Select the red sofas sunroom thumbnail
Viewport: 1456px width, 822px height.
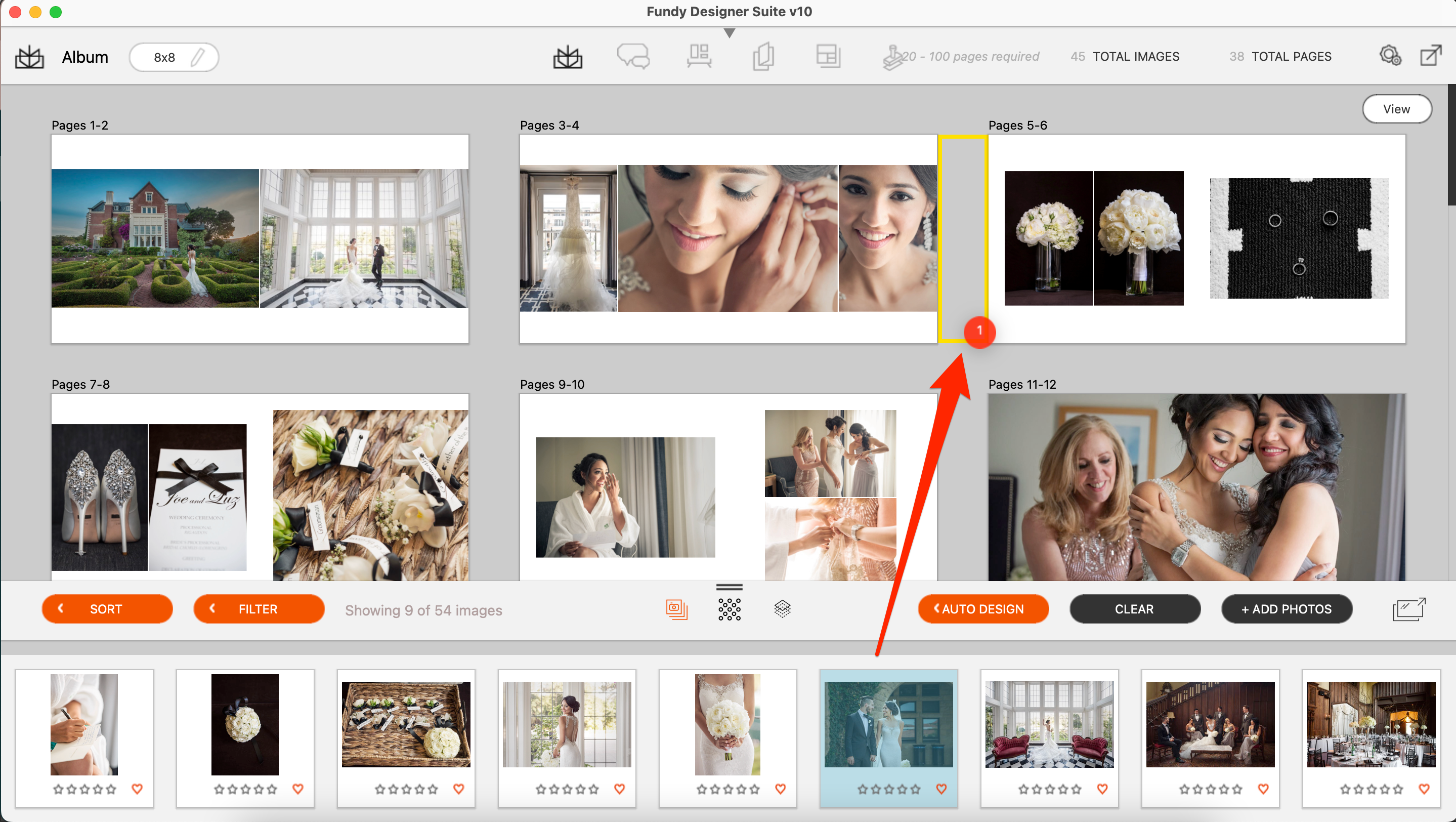(x=1050, y=724)
